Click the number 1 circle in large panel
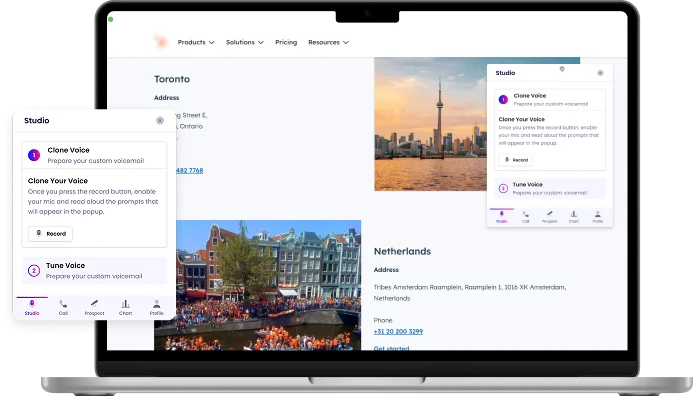Viewport: 693px width, 396px height. (x=34, y=155)
